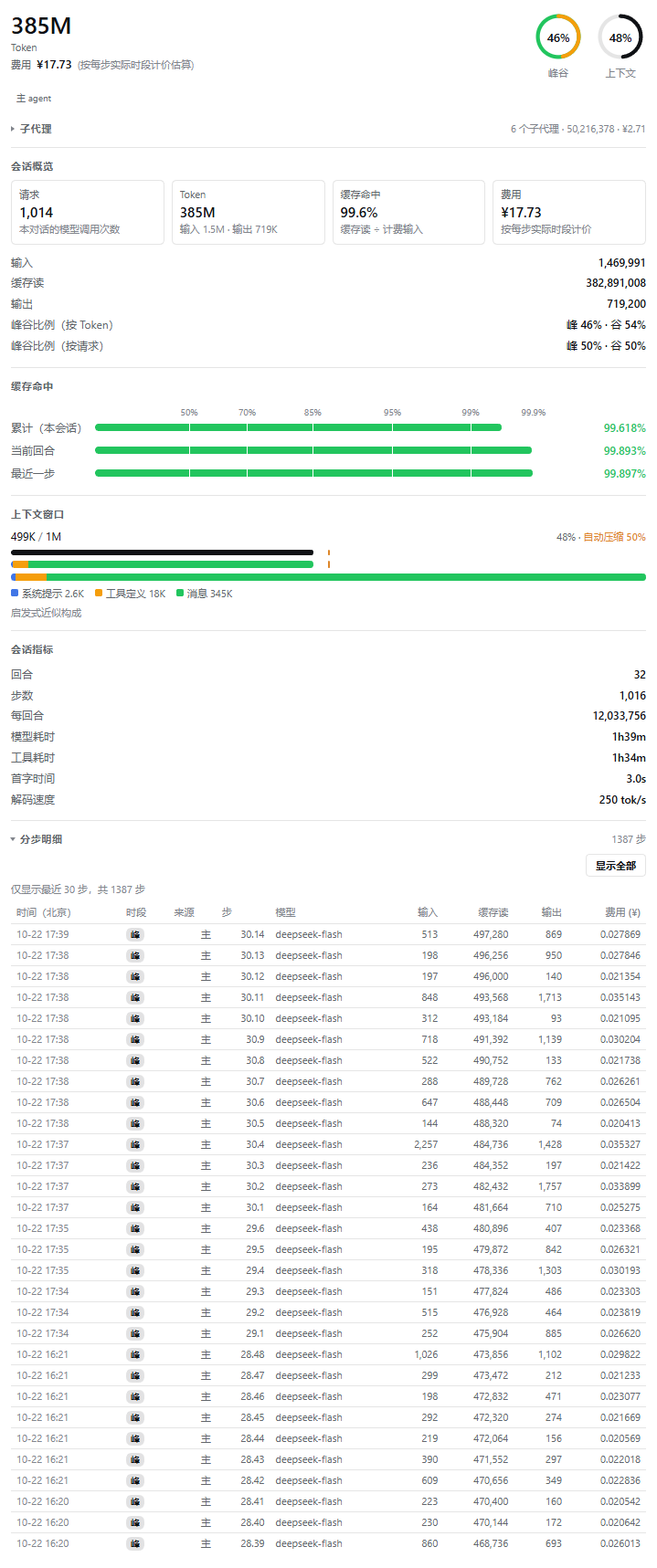This screenshot has width=657, height=1568.
Task: Click the 累计(本会话) cache hit bar
Action: coord(299,427)
